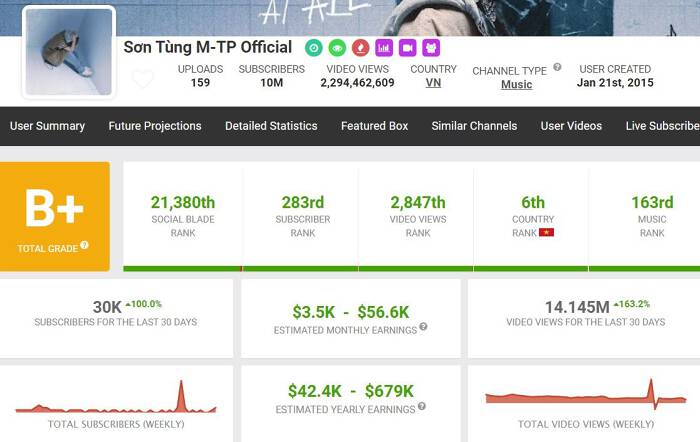Open the Detailed Statistics tab

(x=271, y=126)
